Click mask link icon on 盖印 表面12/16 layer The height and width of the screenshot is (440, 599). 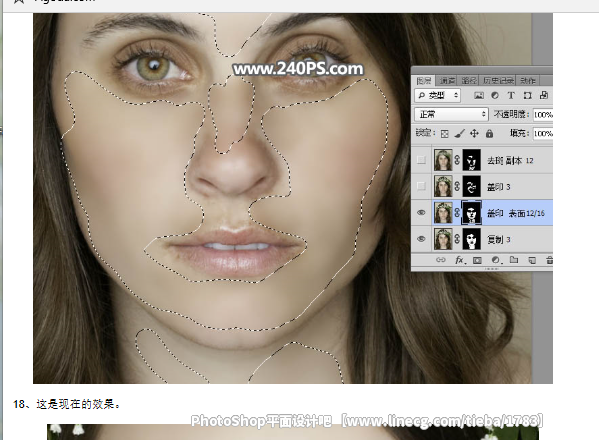point(457,213)
